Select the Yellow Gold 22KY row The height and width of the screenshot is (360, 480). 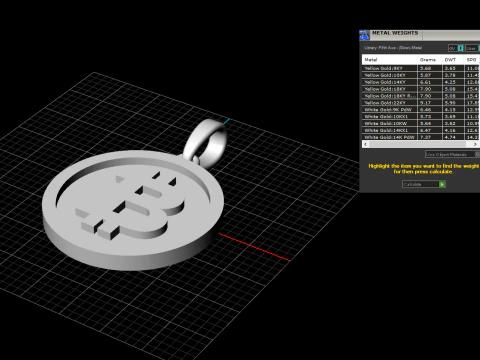421,103
